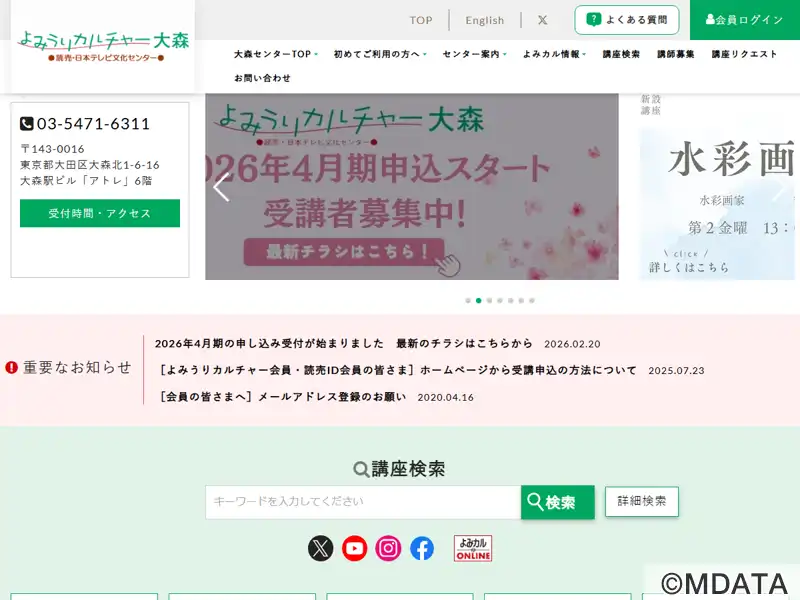Open 詳細検索 advanced search
Viewport: 800px width, 600px height.
coord(642,502)
